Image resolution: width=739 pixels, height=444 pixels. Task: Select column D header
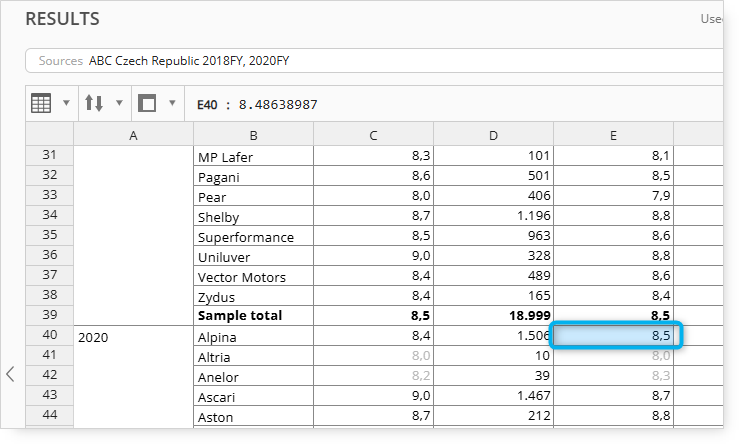point(493,136)
